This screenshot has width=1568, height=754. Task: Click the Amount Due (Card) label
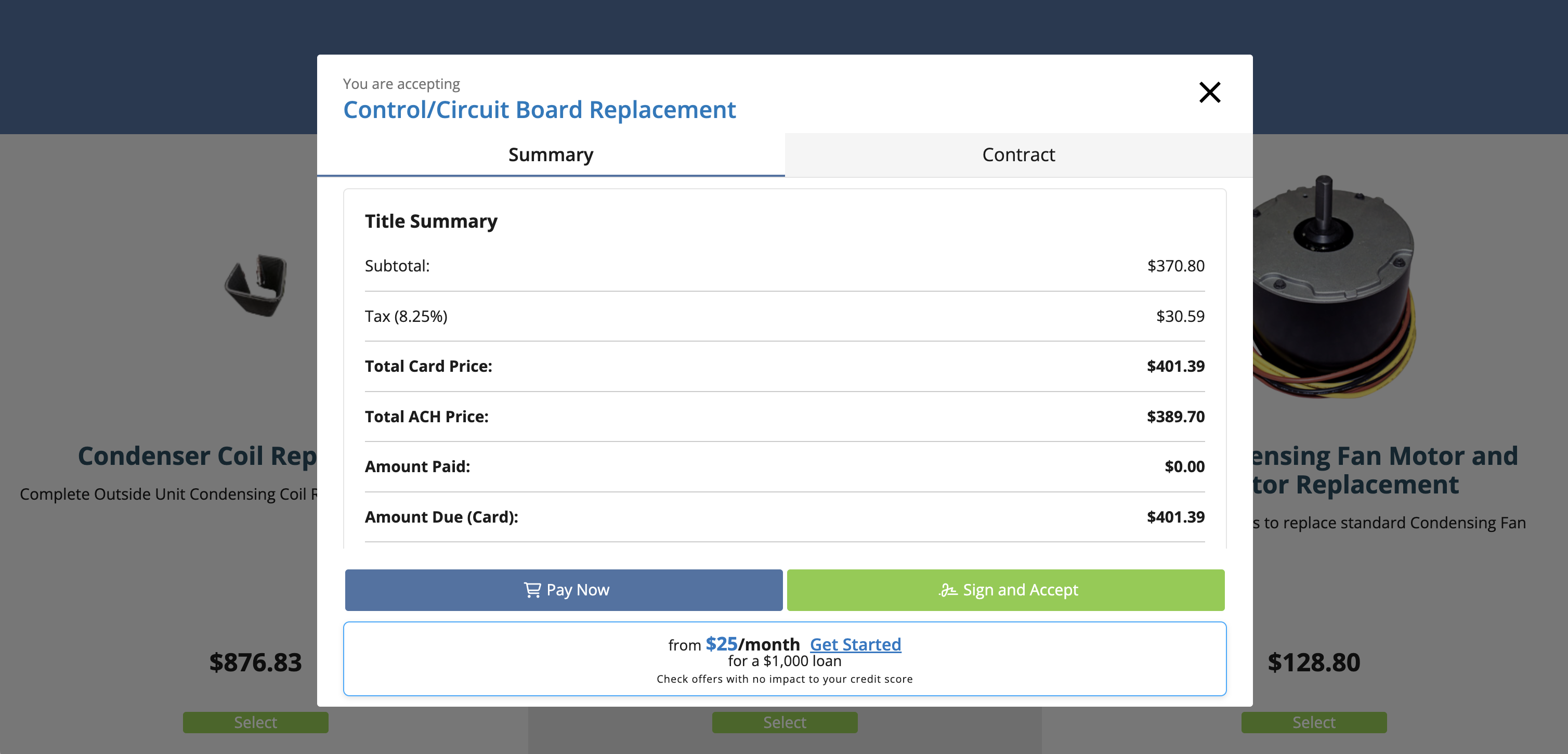click(x=441, y=517)
